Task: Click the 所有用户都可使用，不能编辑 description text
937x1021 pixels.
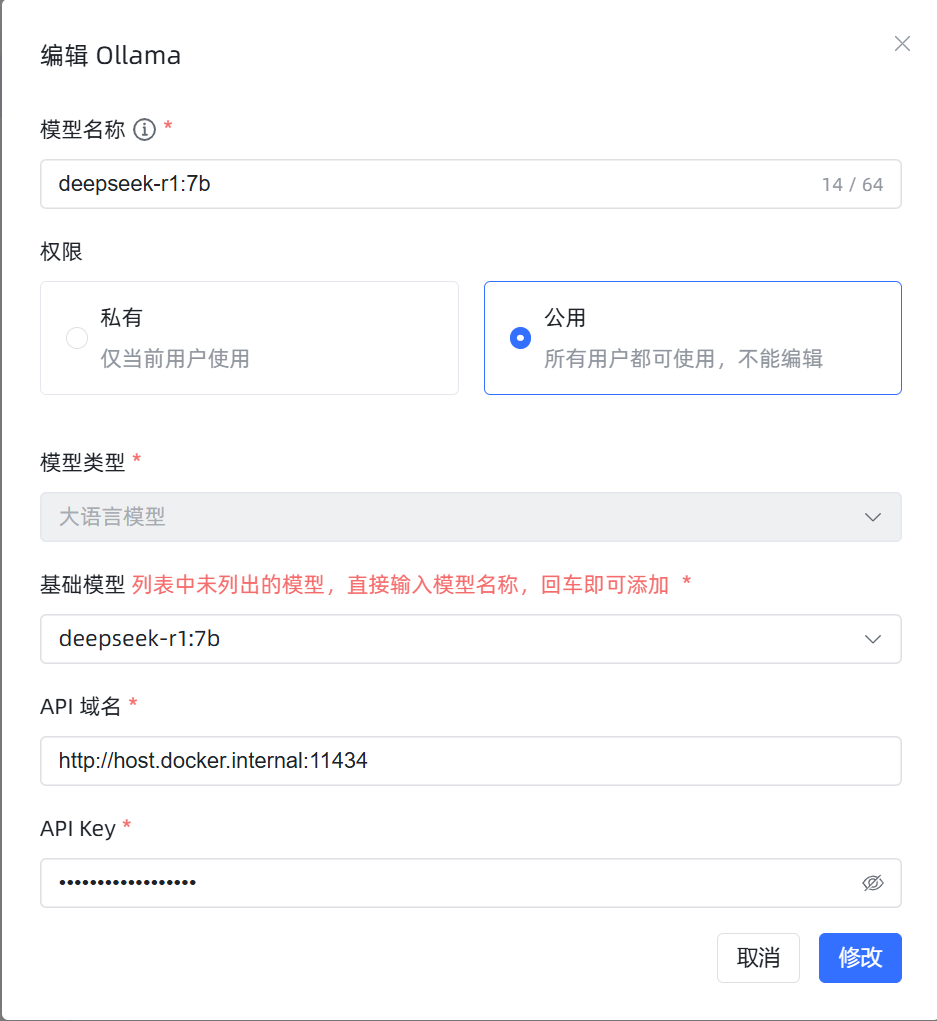Action: pyautogui.click(x=683, y=359)
